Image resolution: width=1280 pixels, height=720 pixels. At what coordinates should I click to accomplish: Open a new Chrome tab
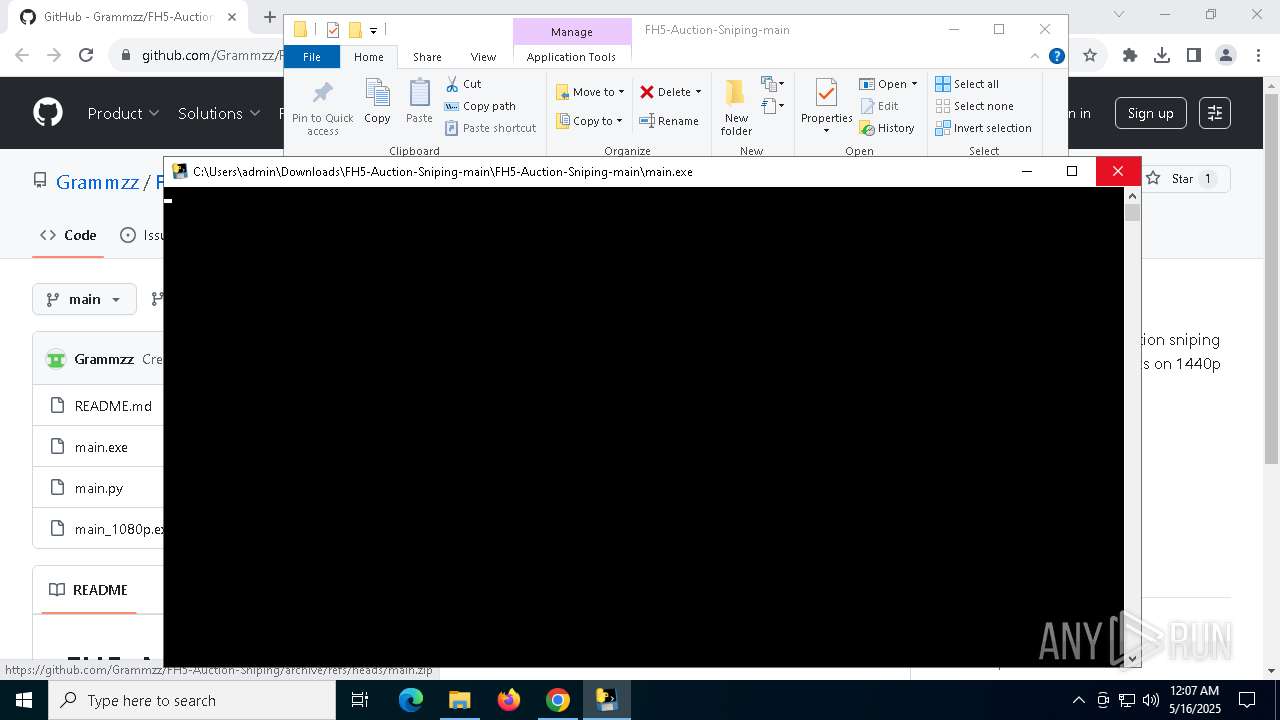(269, 16)
